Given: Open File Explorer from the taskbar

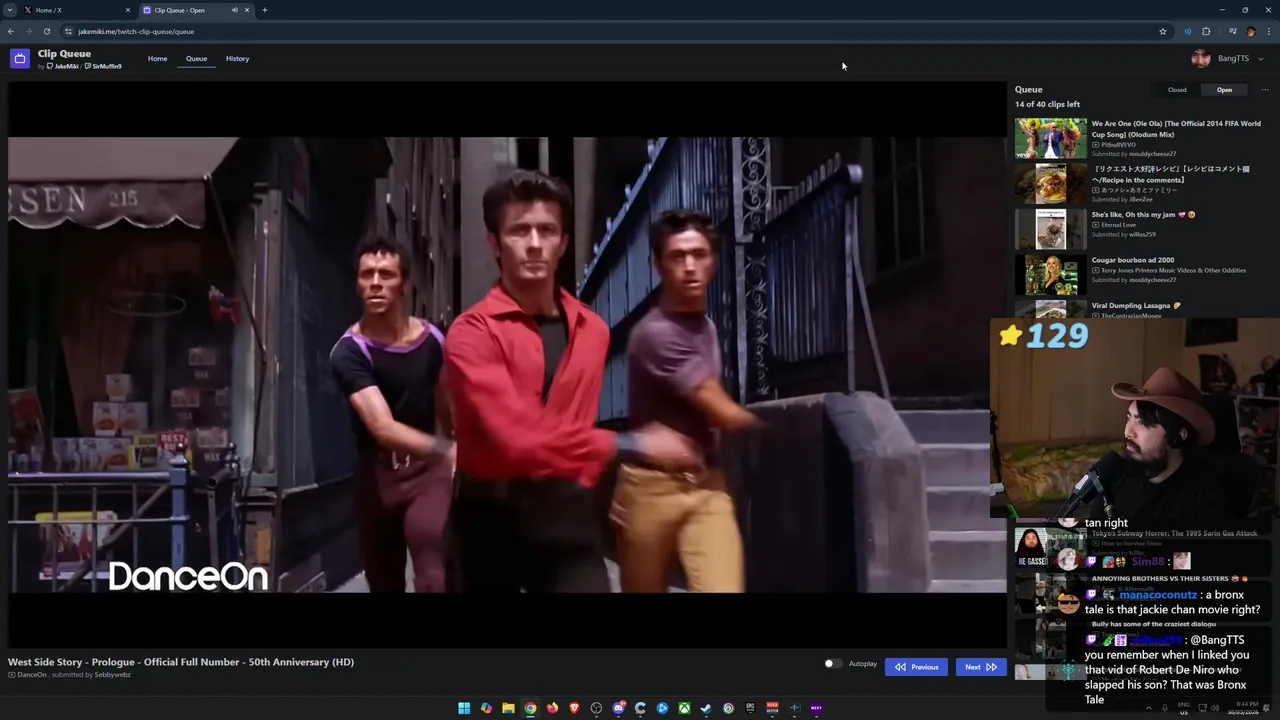Looking at the screenshot, I should 508,708.
